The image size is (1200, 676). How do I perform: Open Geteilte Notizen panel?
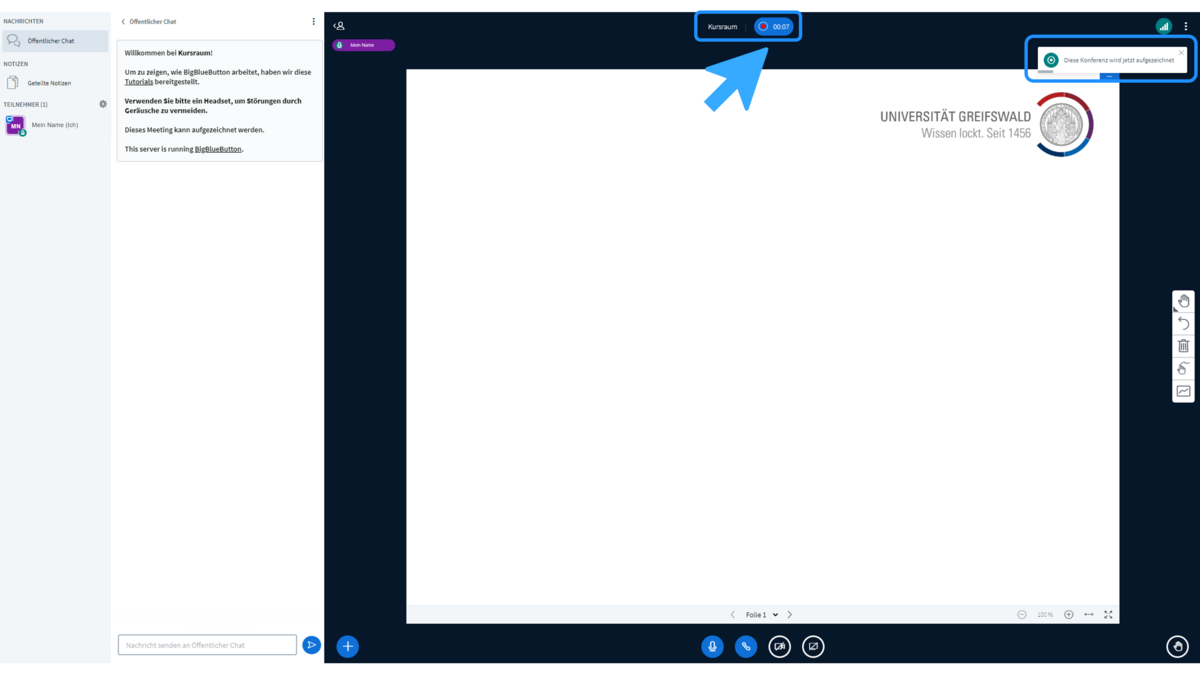coord(49,83)
